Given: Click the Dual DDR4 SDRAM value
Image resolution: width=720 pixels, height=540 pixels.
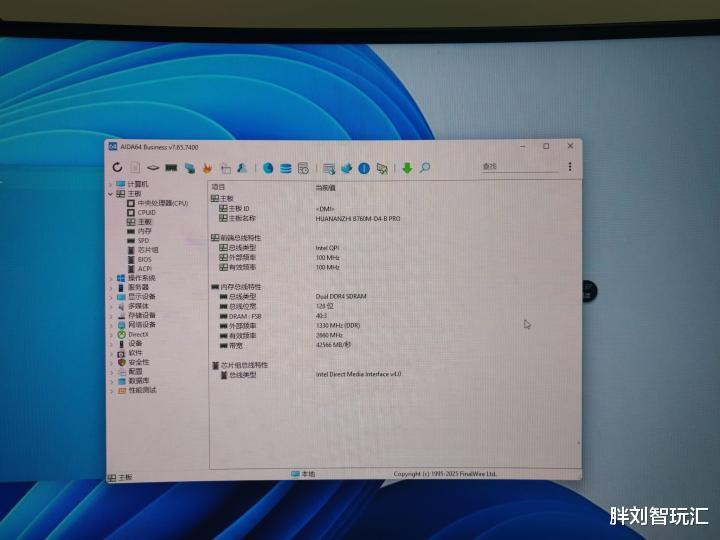Looking at the screenshot, I should click(341, 297).
